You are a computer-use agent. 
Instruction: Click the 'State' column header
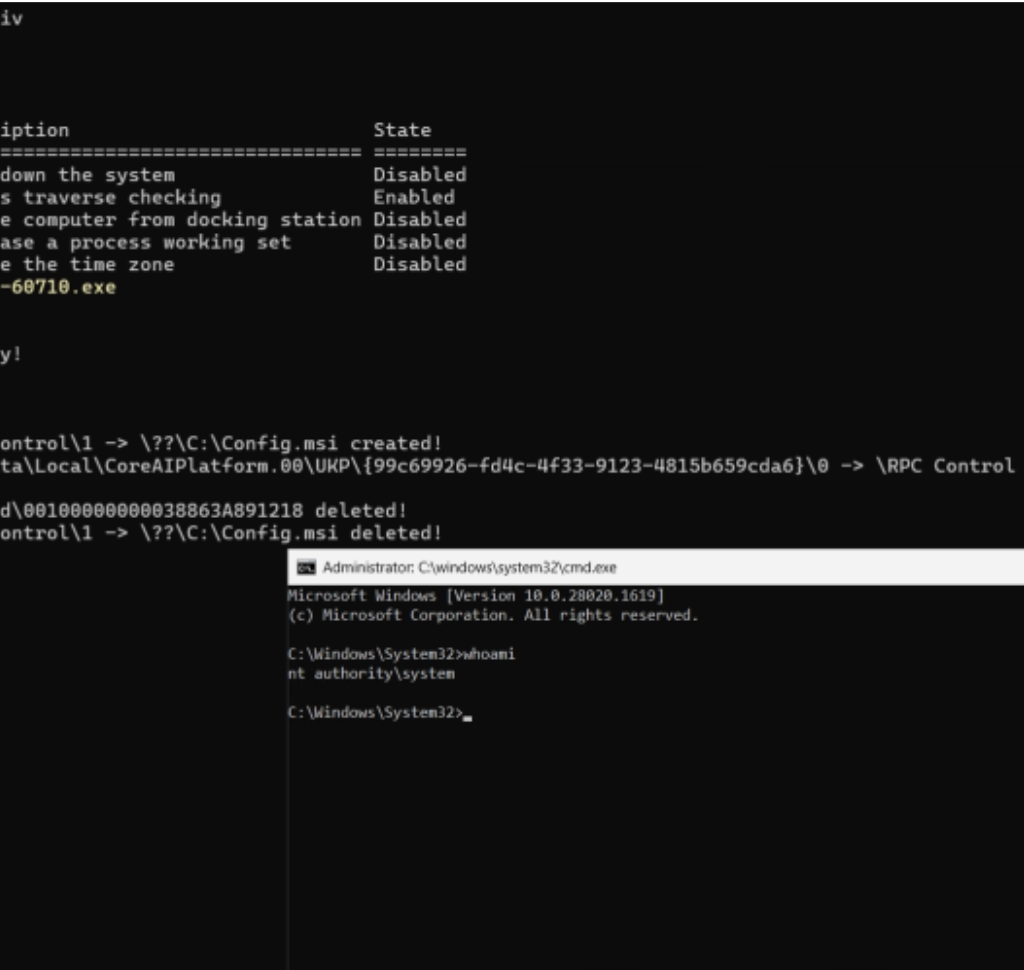[x=402, y=130]
